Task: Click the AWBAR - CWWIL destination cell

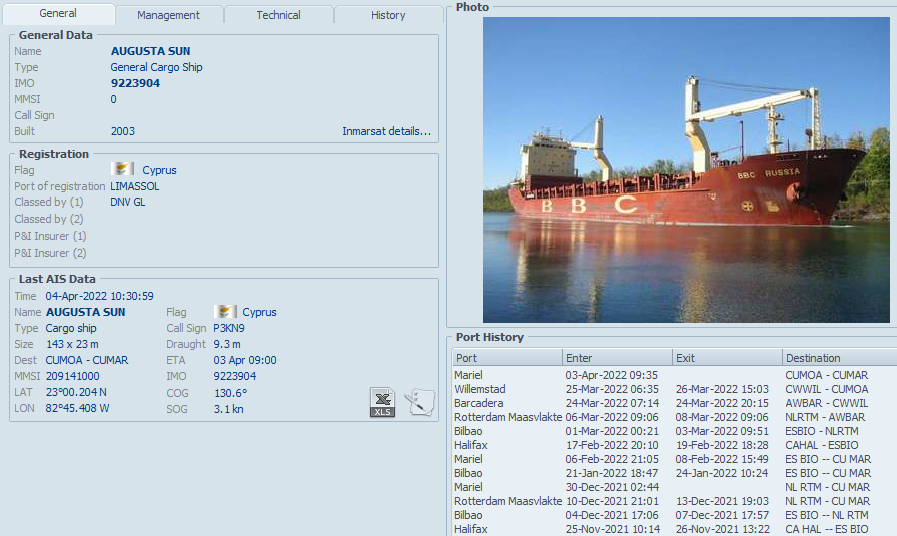Action: coord(827,403)
